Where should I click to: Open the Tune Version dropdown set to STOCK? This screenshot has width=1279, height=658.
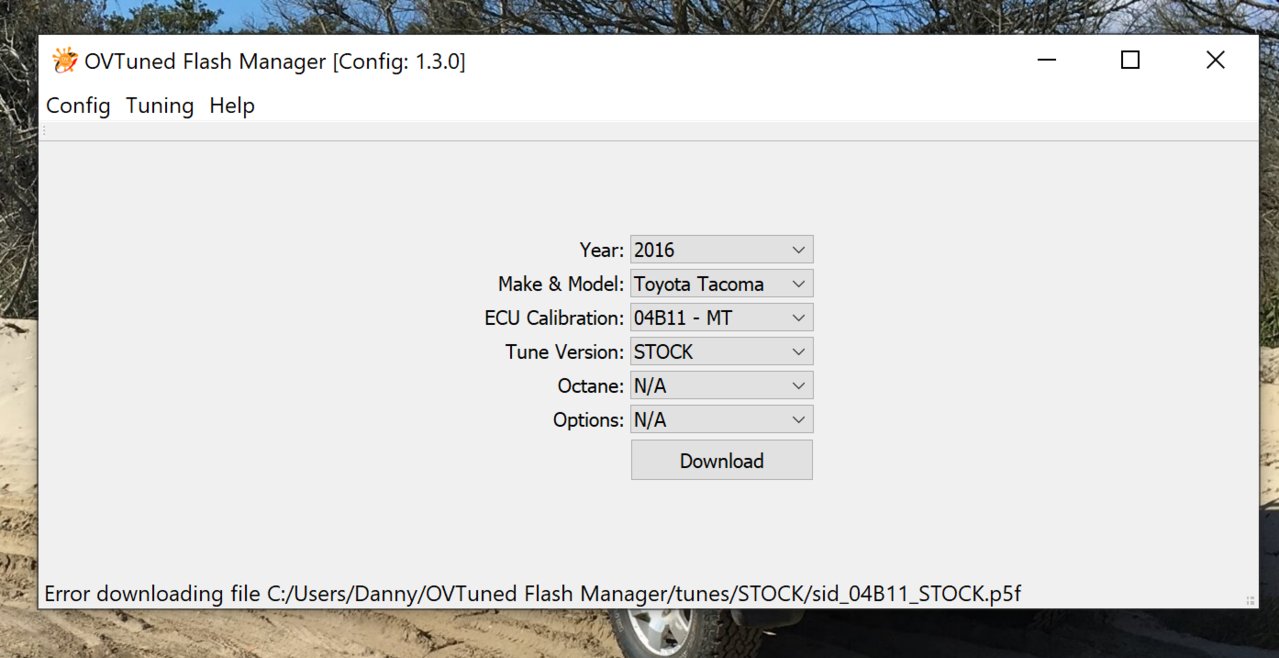click(x=721, y=352)
